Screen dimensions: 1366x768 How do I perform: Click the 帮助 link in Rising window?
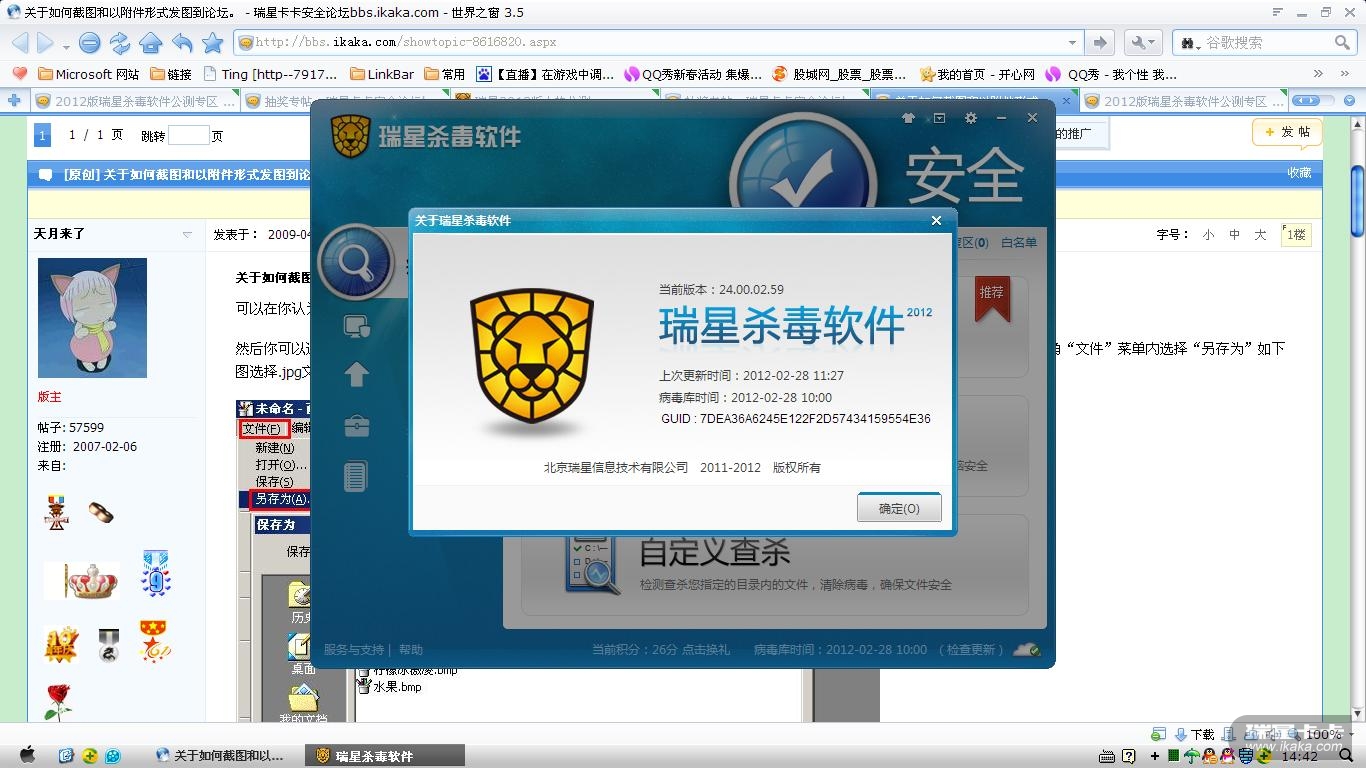410,650
